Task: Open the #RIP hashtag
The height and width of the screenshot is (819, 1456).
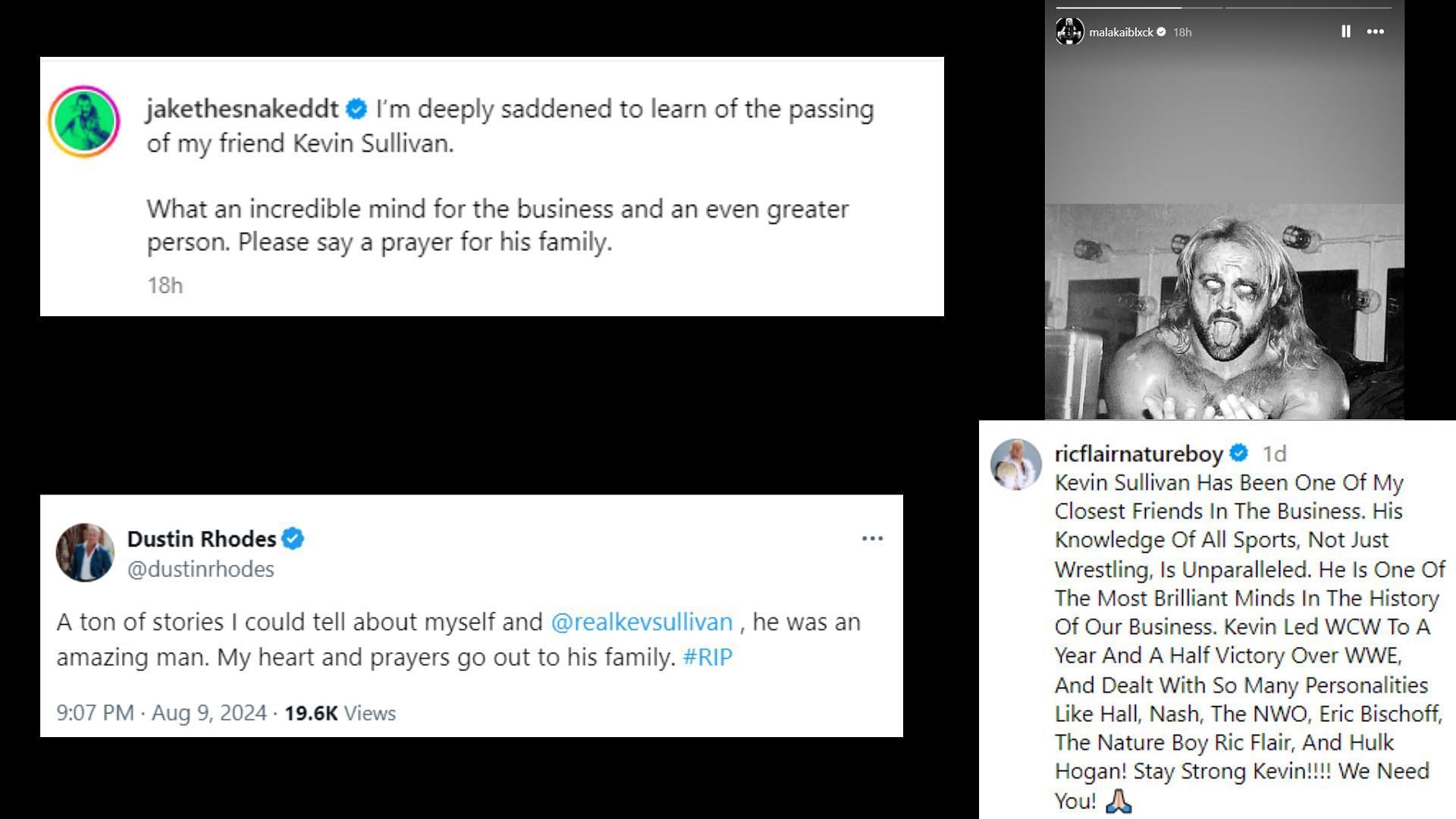Action: coord(708,657)
